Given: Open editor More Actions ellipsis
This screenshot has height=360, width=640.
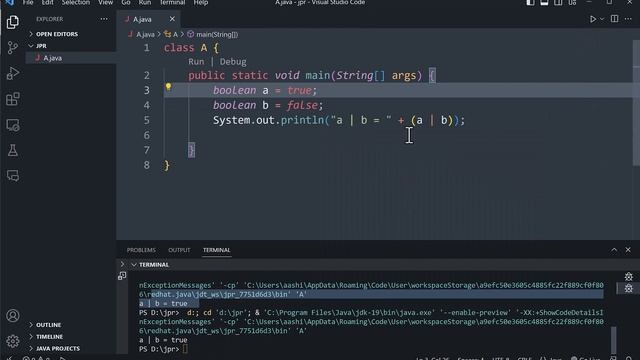Looking at the screenshot, I should 628,19.
